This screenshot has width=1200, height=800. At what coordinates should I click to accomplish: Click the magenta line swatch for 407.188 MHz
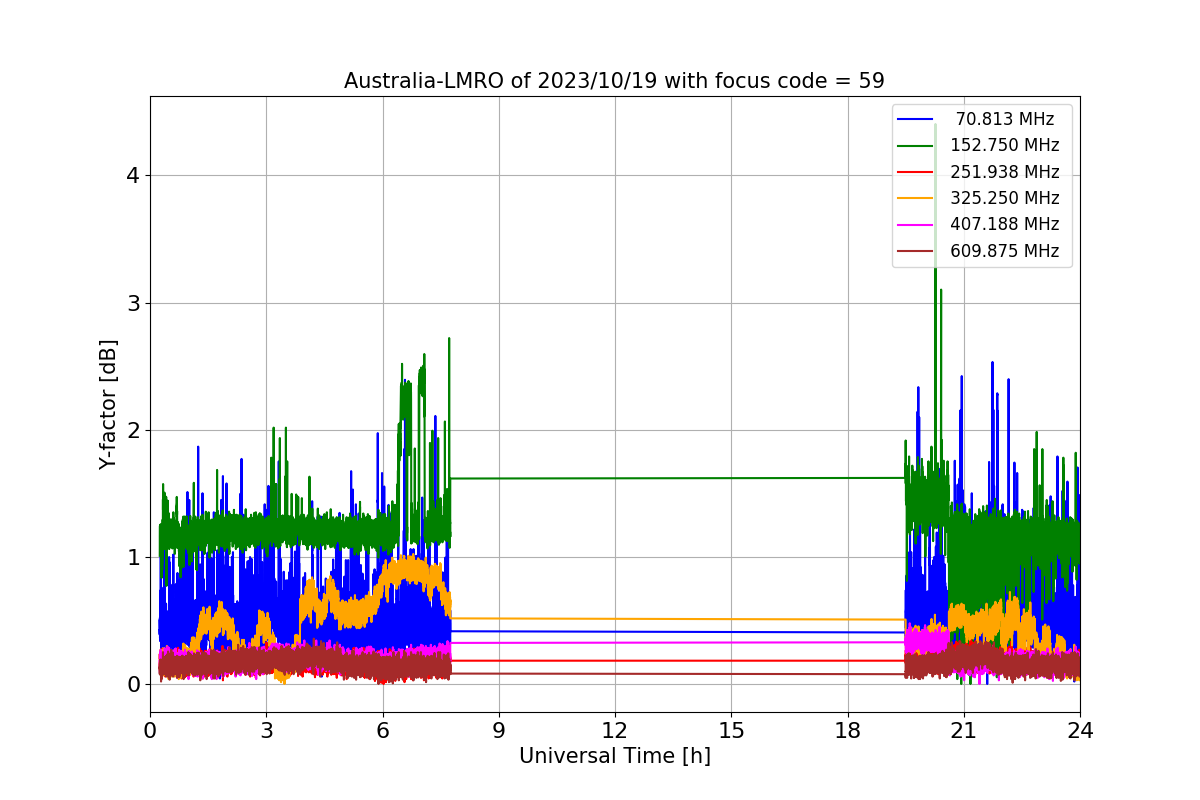click(x=915, y=225)
